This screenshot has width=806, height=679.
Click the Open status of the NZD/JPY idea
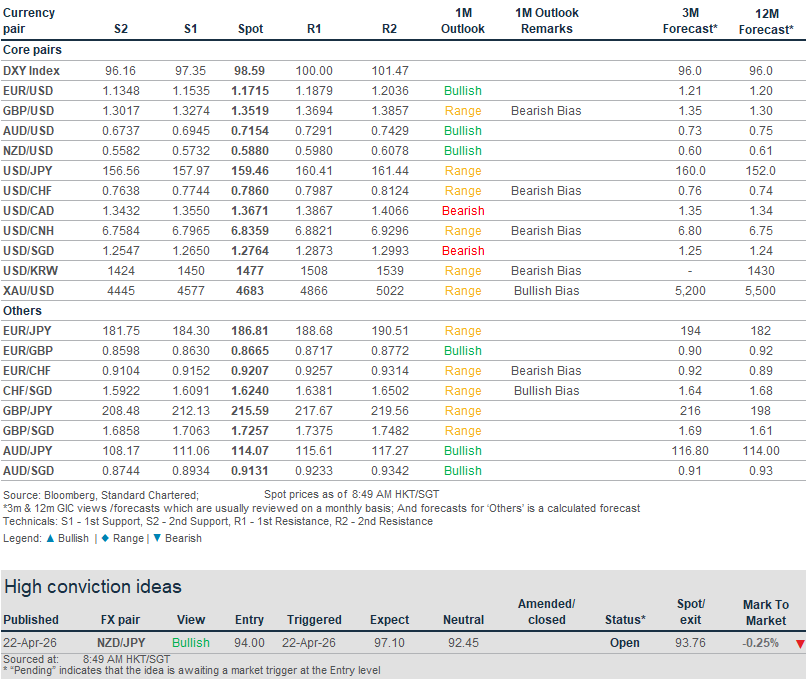click(625, 643)
